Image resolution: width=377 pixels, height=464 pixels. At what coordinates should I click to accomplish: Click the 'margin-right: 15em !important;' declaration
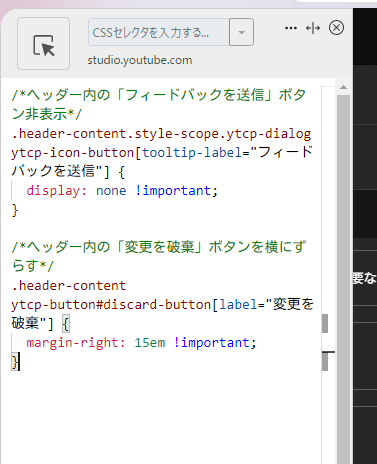click(x=141, y=343)
